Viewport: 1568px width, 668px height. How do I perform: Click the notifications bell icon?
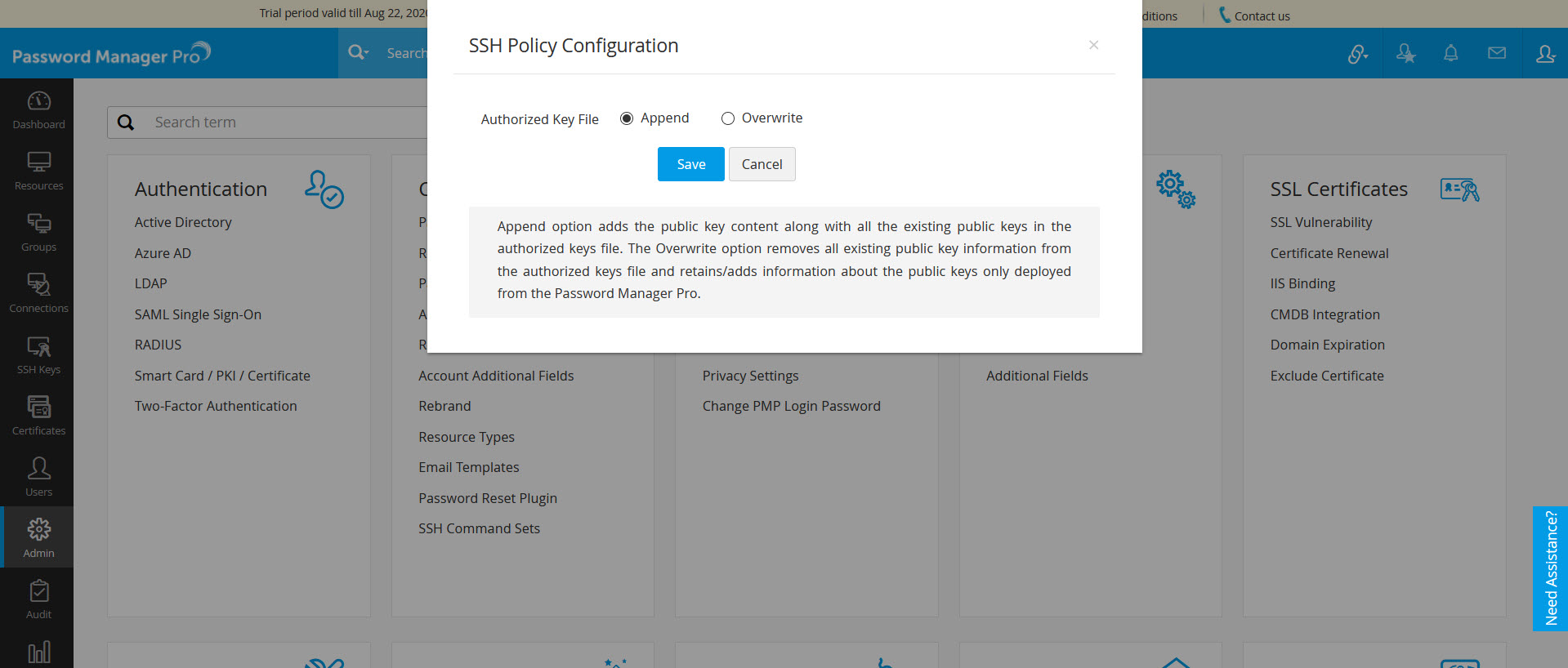click(x=1450, y=54)
